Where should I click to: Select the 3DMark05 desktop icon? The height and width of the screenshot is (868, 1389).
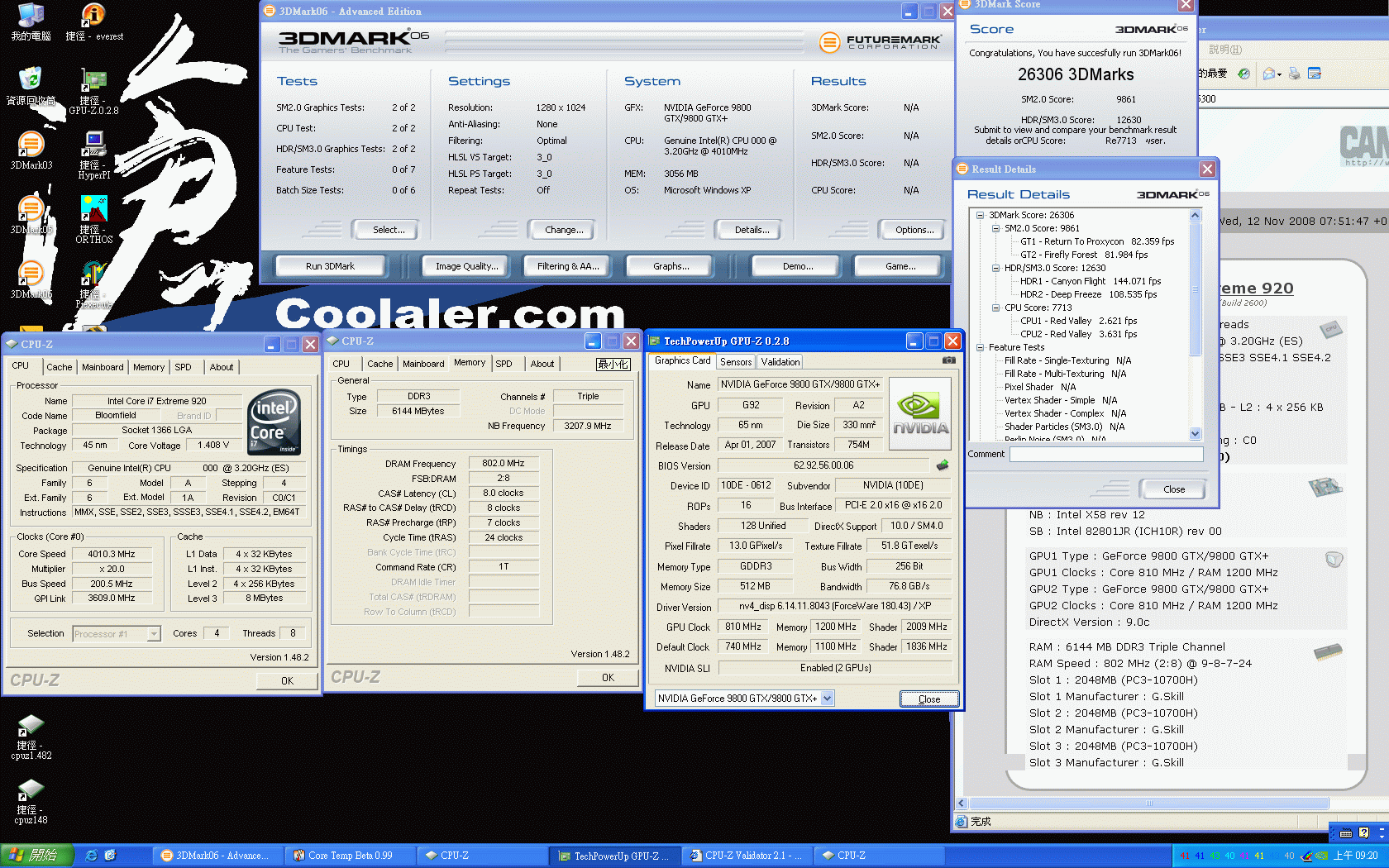31,215
